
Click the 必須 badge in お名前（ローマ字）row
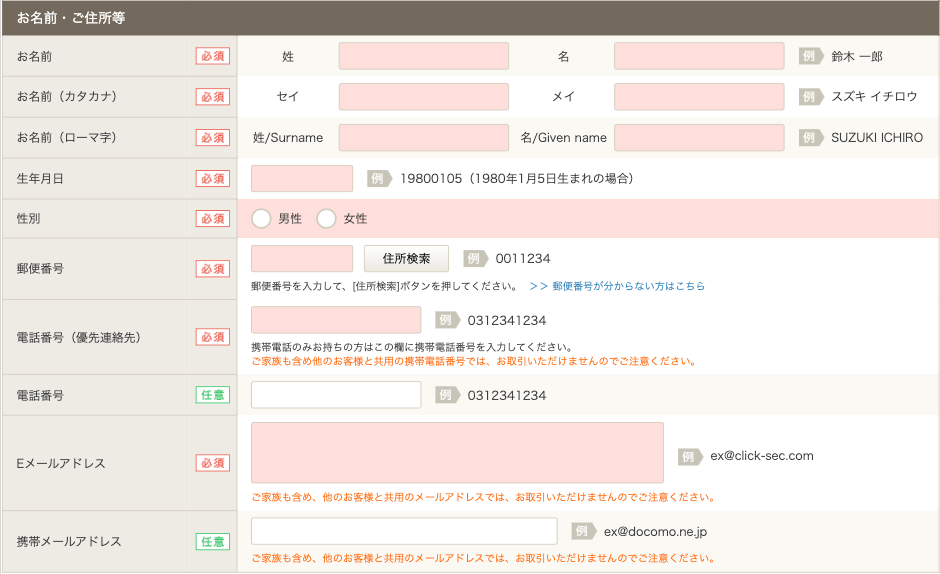point(213,137)
